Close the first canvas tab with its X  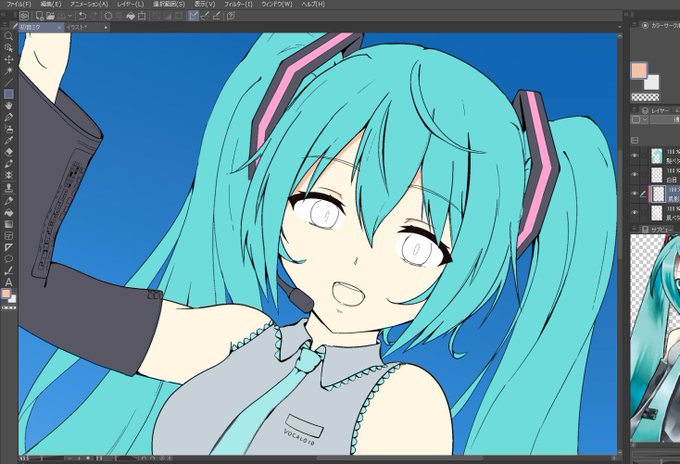pyautogui.click(x=59, y=27)
